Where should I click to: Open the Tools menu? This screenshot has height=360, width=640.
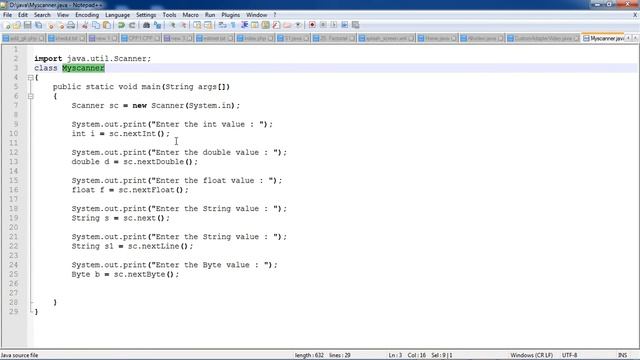169,15
